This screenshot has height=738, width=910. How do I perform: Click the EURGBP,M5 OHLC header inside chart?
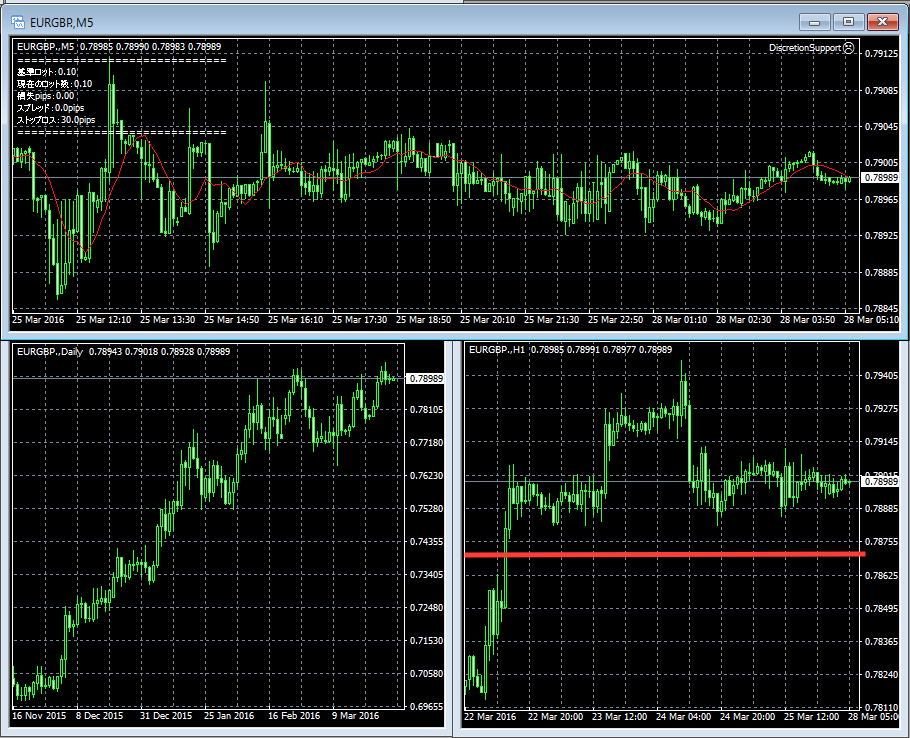click(x=119, y=46)
